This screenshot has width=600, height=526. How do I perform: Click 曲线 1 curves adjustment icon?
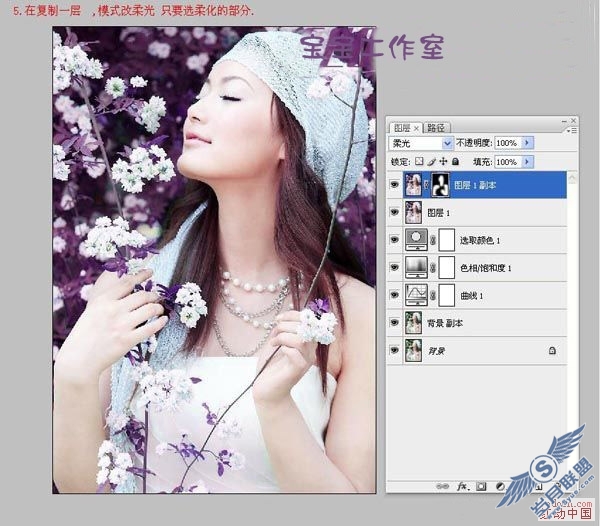tap(416, 295)
